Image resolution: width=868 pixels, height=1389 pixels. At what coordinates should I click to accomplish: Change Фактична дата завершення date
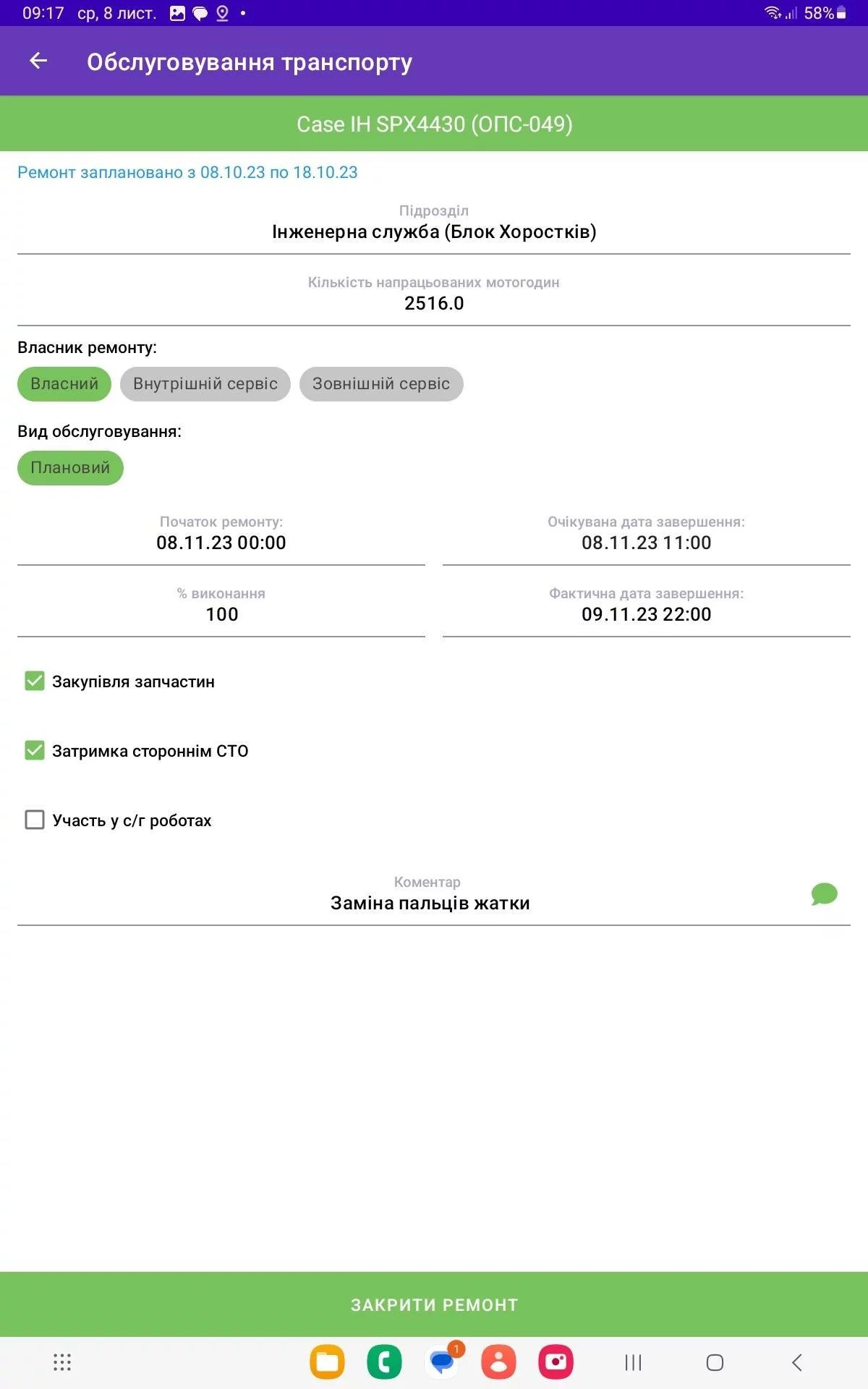pos(646,614)
